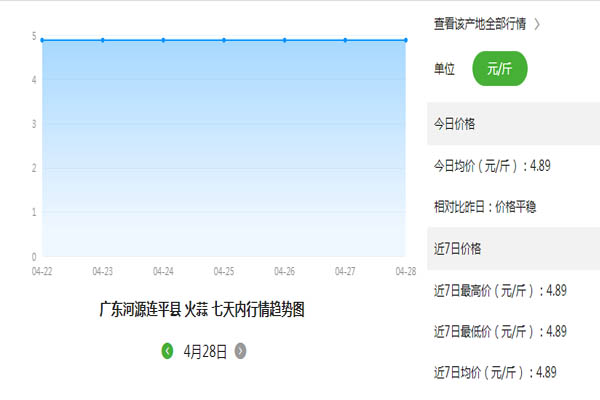Select the 近7日最低价 row
The height and width of the screenshot is (400, 600).
[500, 331]
